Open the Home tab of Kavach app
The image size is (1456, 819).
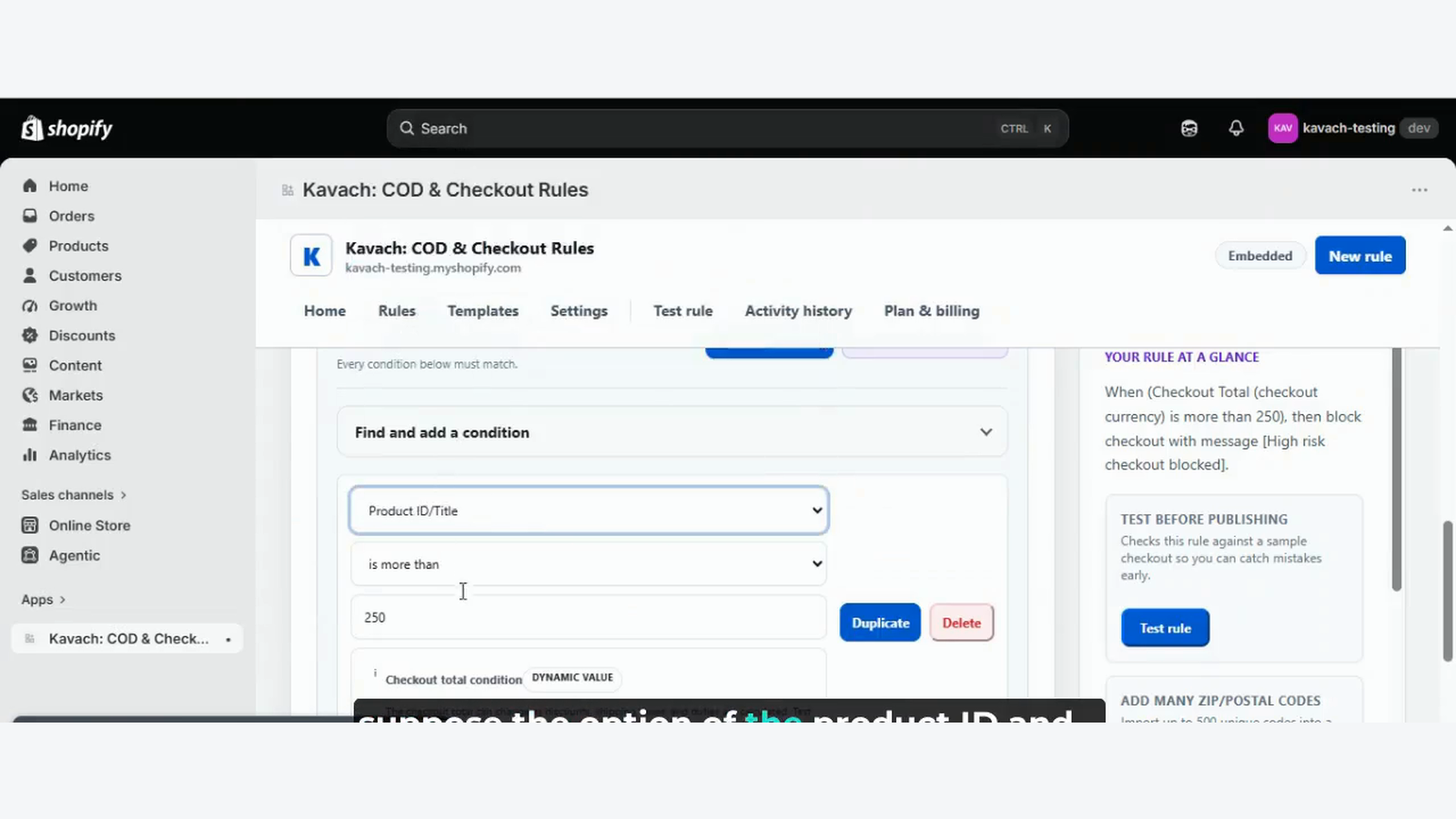(x=325, y=310)
